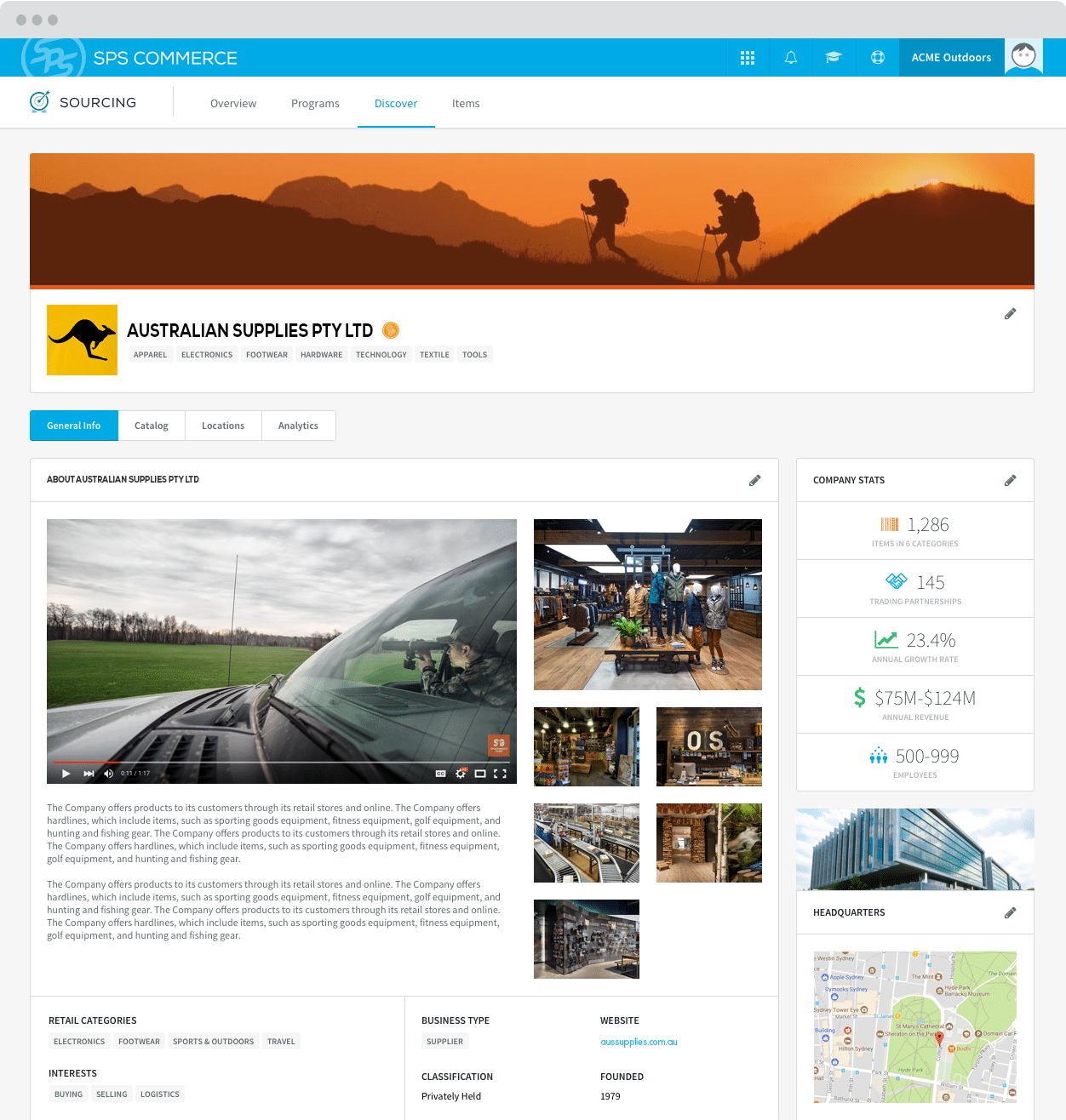
Task: Open the headquarters building photo
Action: pos(915,849)
